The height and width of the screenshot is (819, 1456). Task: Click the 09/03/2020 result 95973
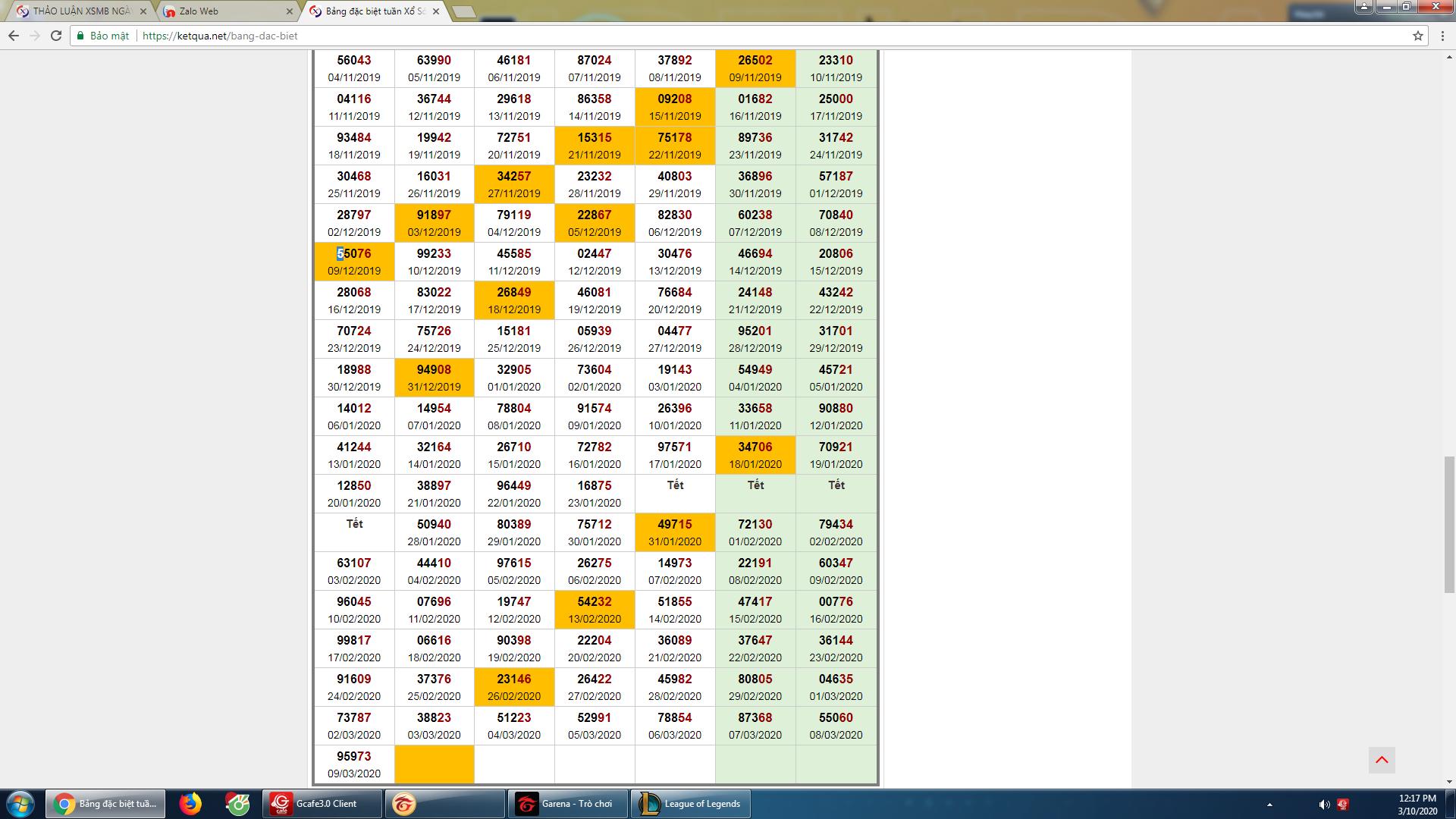[x=354, y=756]
